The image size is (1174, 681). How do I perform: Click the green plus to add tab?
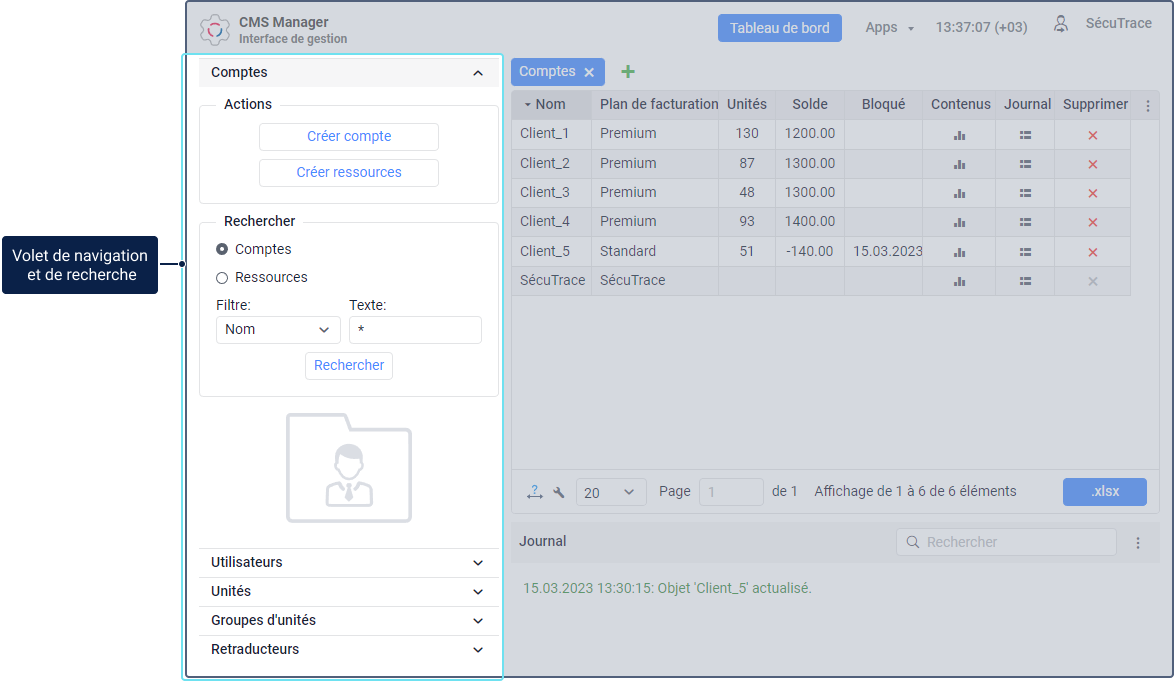[x=628, y=72]
